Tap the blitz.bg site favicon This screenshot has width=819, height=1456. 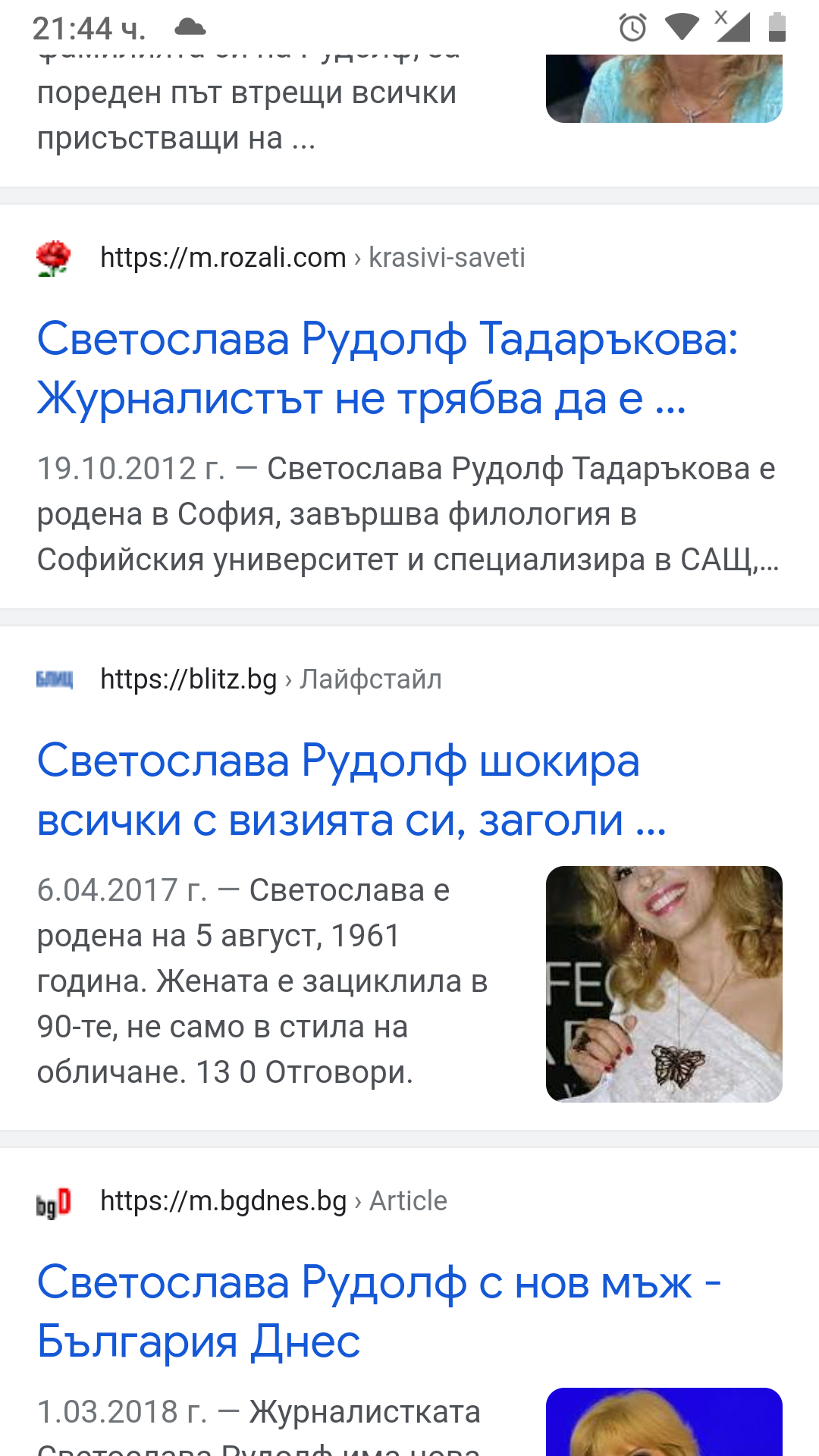55,679
